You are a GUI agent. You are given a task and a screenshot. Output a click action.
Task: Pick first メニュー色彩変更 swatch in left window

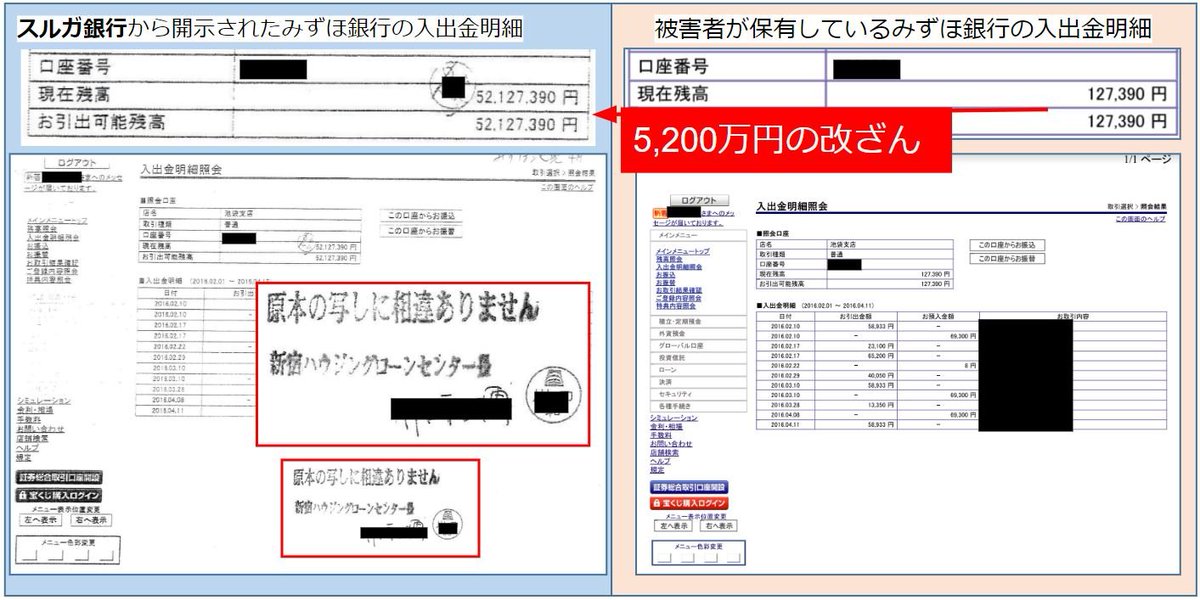31,556
